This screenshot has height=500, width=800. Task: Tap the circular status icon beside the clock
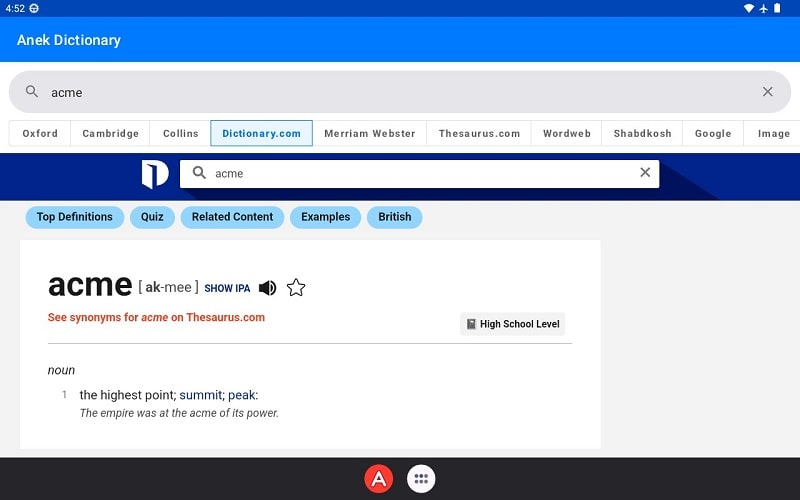34,8
